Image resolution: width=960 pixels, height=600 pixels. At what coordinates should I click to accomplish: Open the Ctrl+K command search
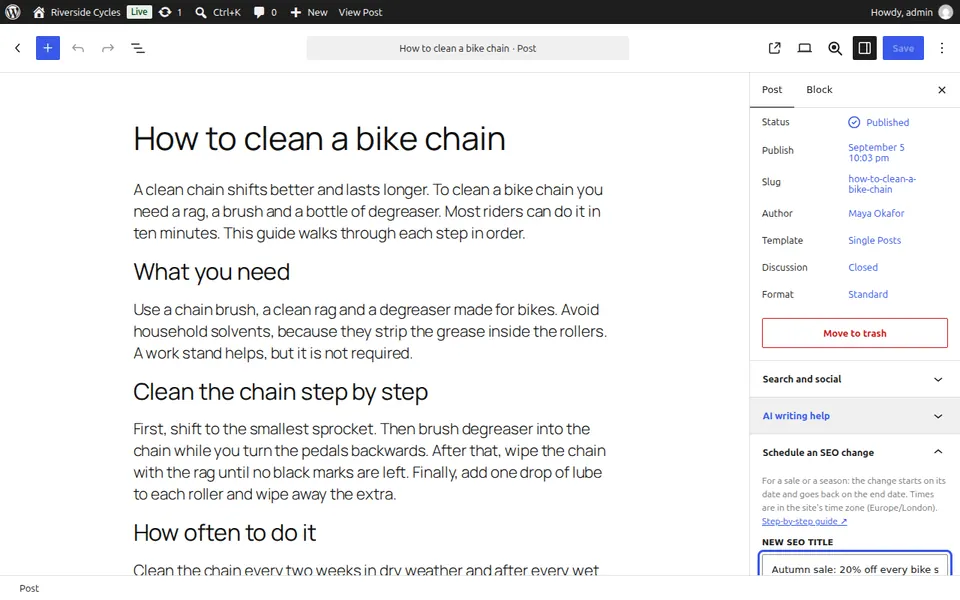pyautogui.click(x=218, y=12)
